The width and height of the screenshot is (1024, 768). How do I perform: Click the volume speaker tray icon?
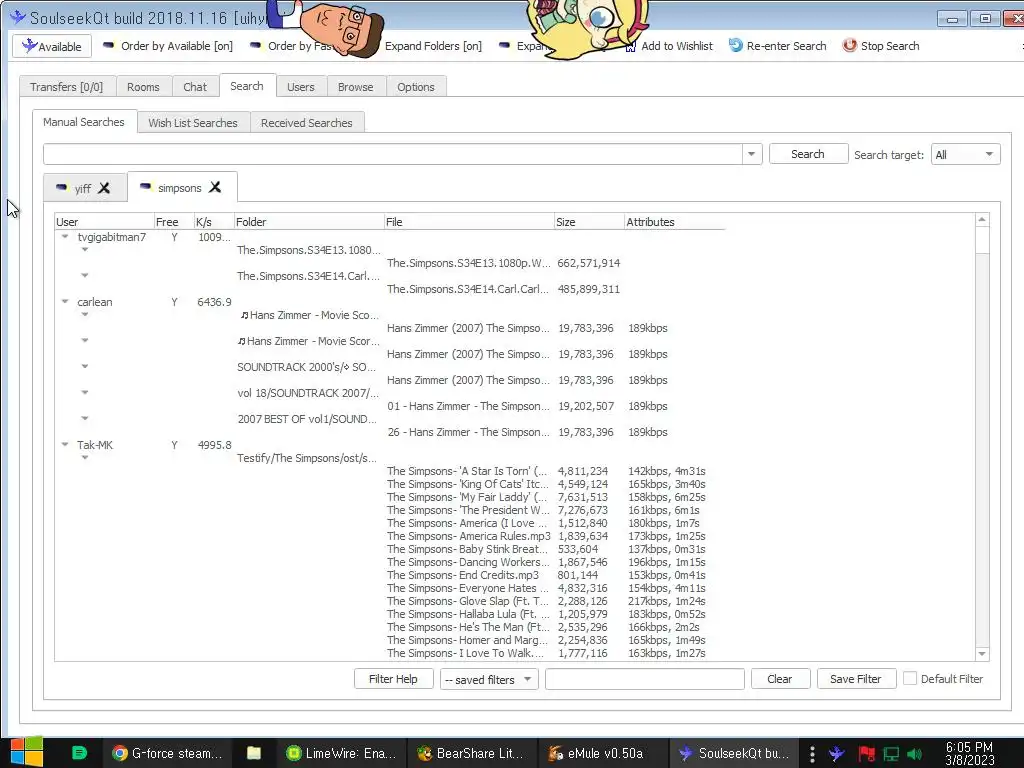(914, 754)
